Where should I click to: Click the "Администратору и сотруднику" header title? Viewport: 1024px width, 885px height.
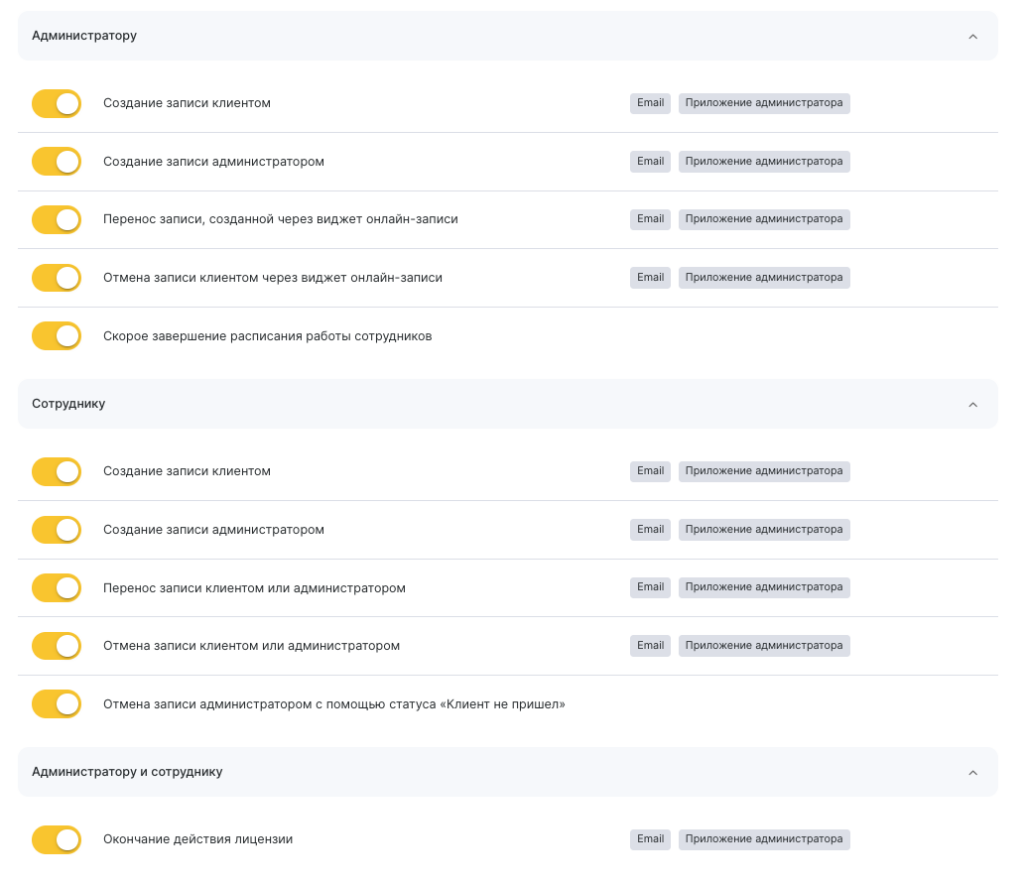[127, 772]
